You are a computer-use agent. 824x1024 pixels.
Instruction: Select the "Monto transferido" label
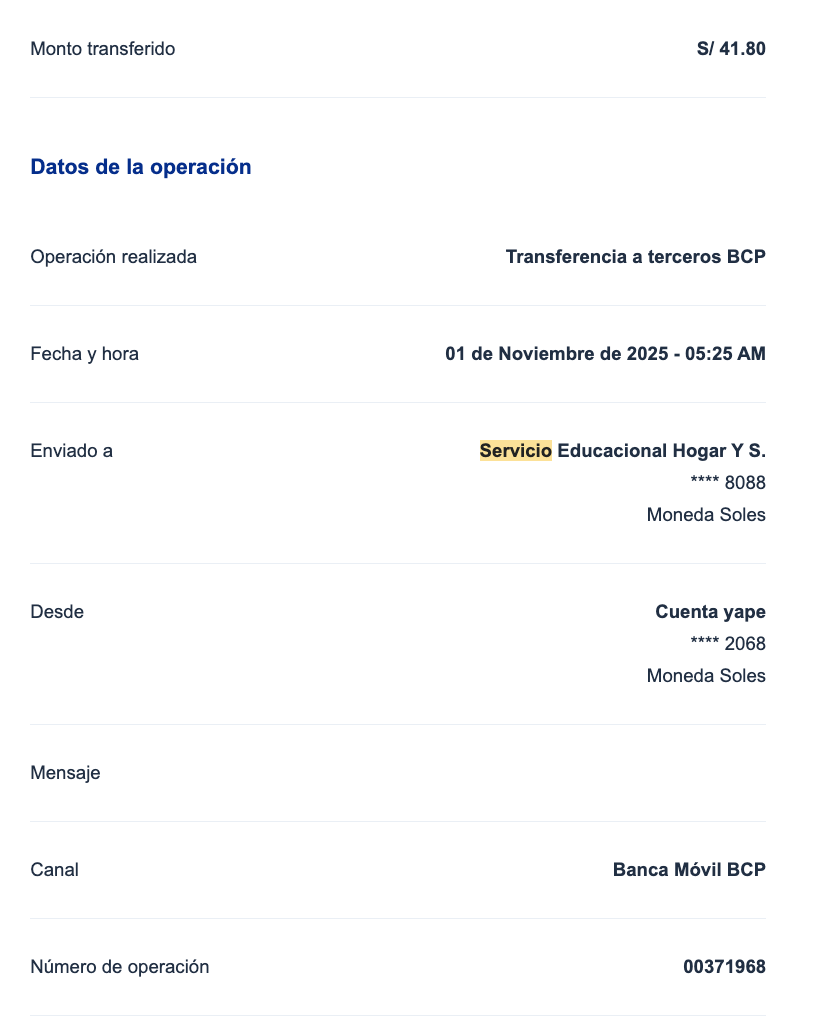pyautogui.click(x=103, y=48)
